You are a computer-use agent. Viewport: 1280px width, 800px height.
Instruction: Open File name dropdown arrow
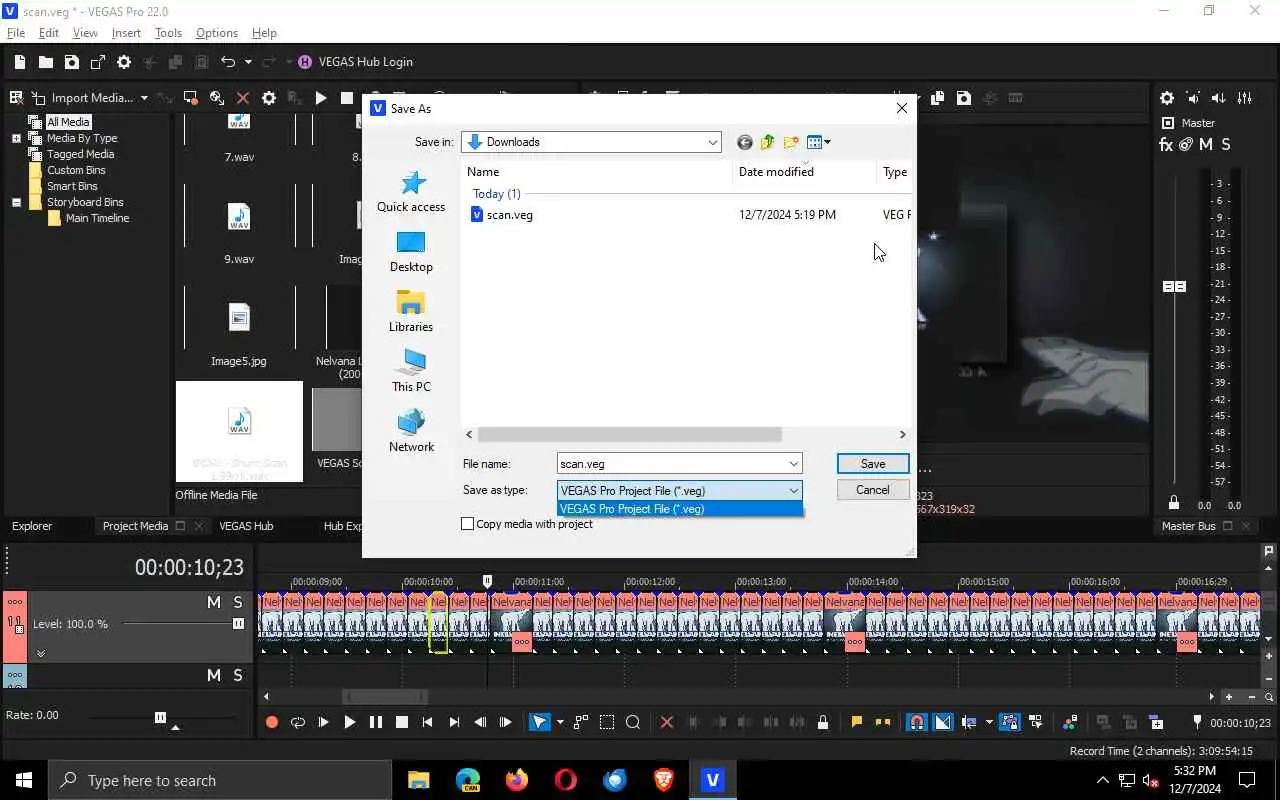pos(794,464)
